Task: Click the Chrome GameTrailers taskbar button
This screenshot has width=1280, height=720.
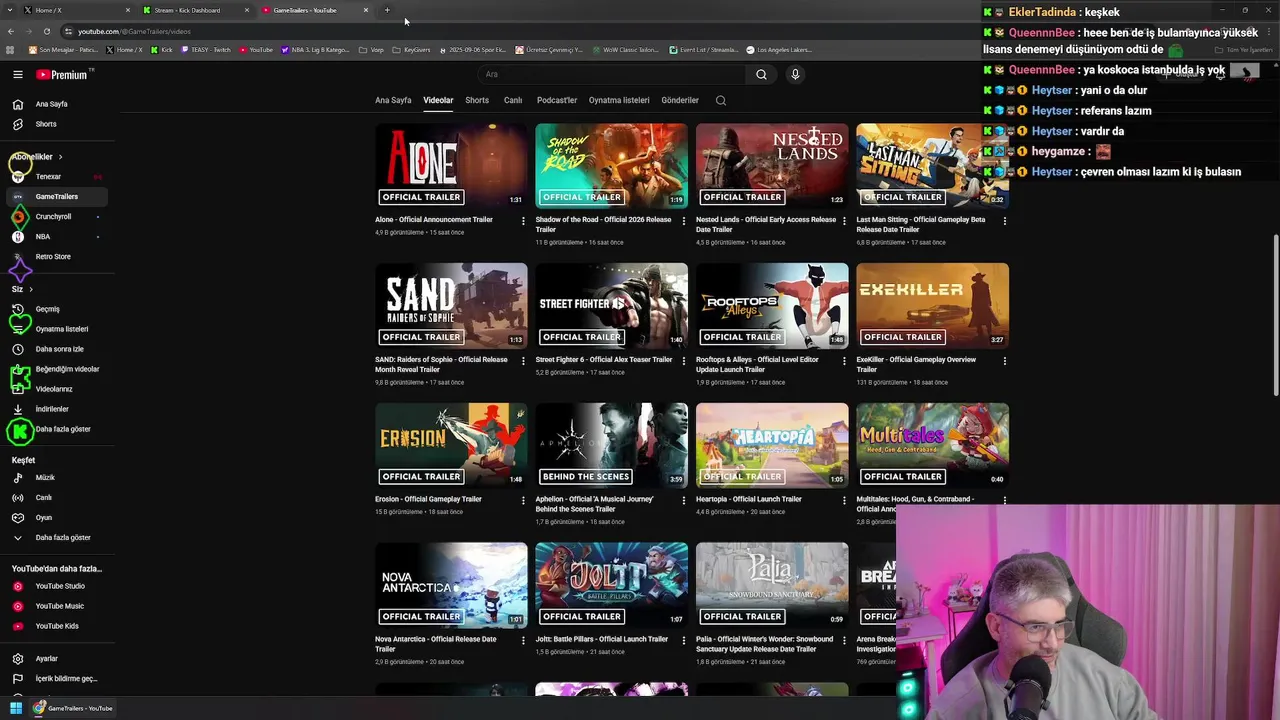Action: click(x=73, y=708)
